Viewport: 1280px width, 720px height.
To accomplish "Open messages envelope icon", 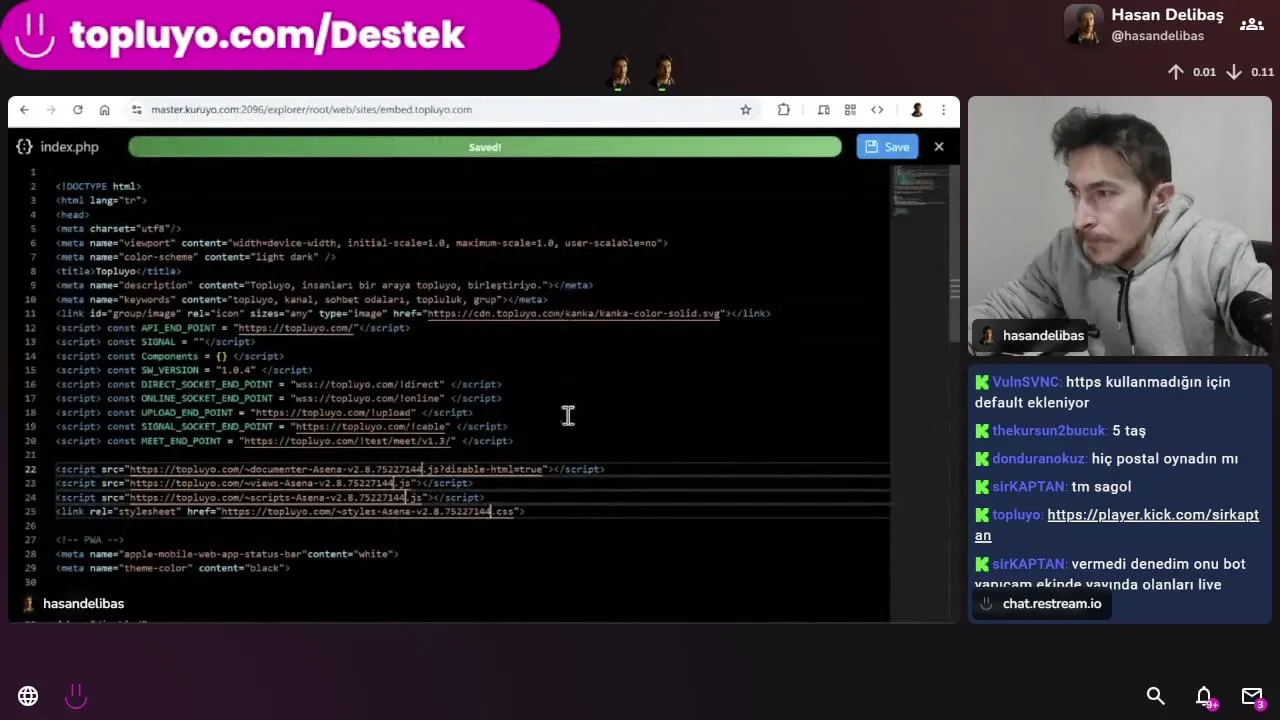I will pyautogui.click(x=1252, y=696).
